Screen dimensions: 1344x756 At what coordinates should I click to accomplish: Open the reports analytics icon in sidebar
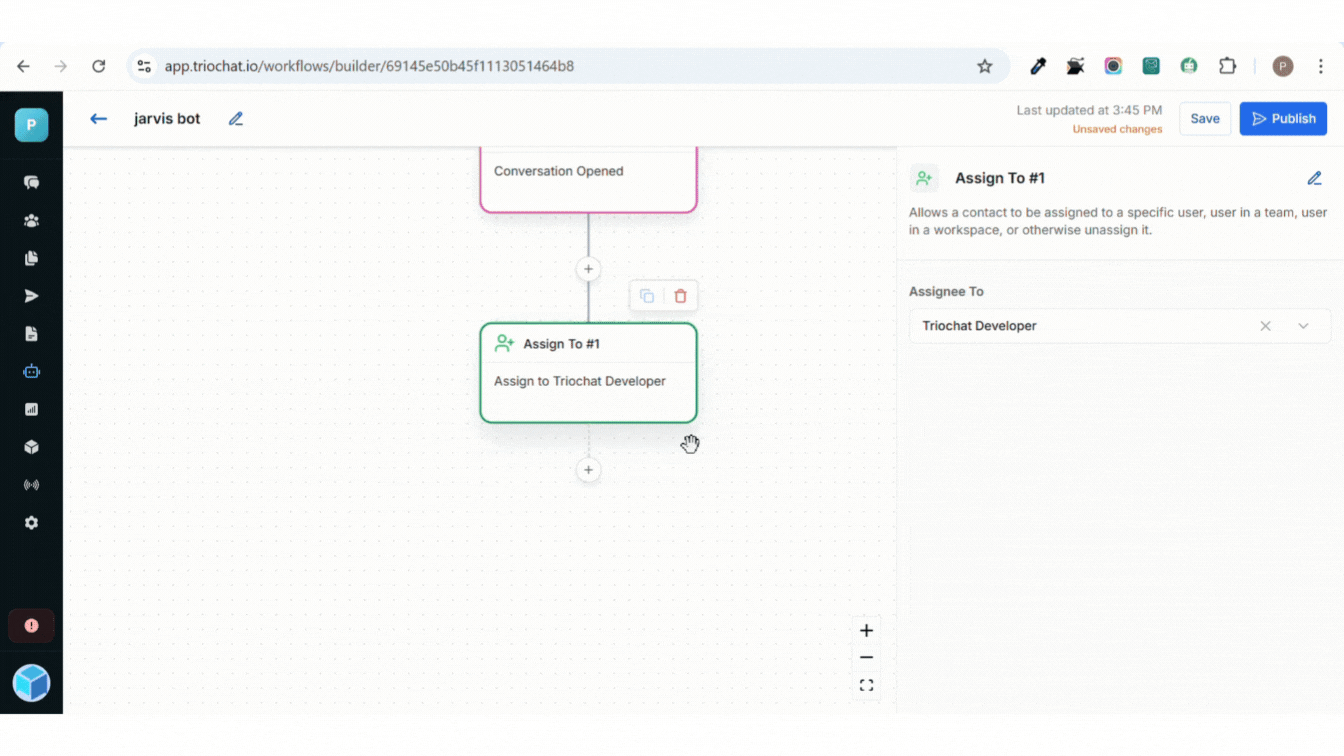[31, 409]
